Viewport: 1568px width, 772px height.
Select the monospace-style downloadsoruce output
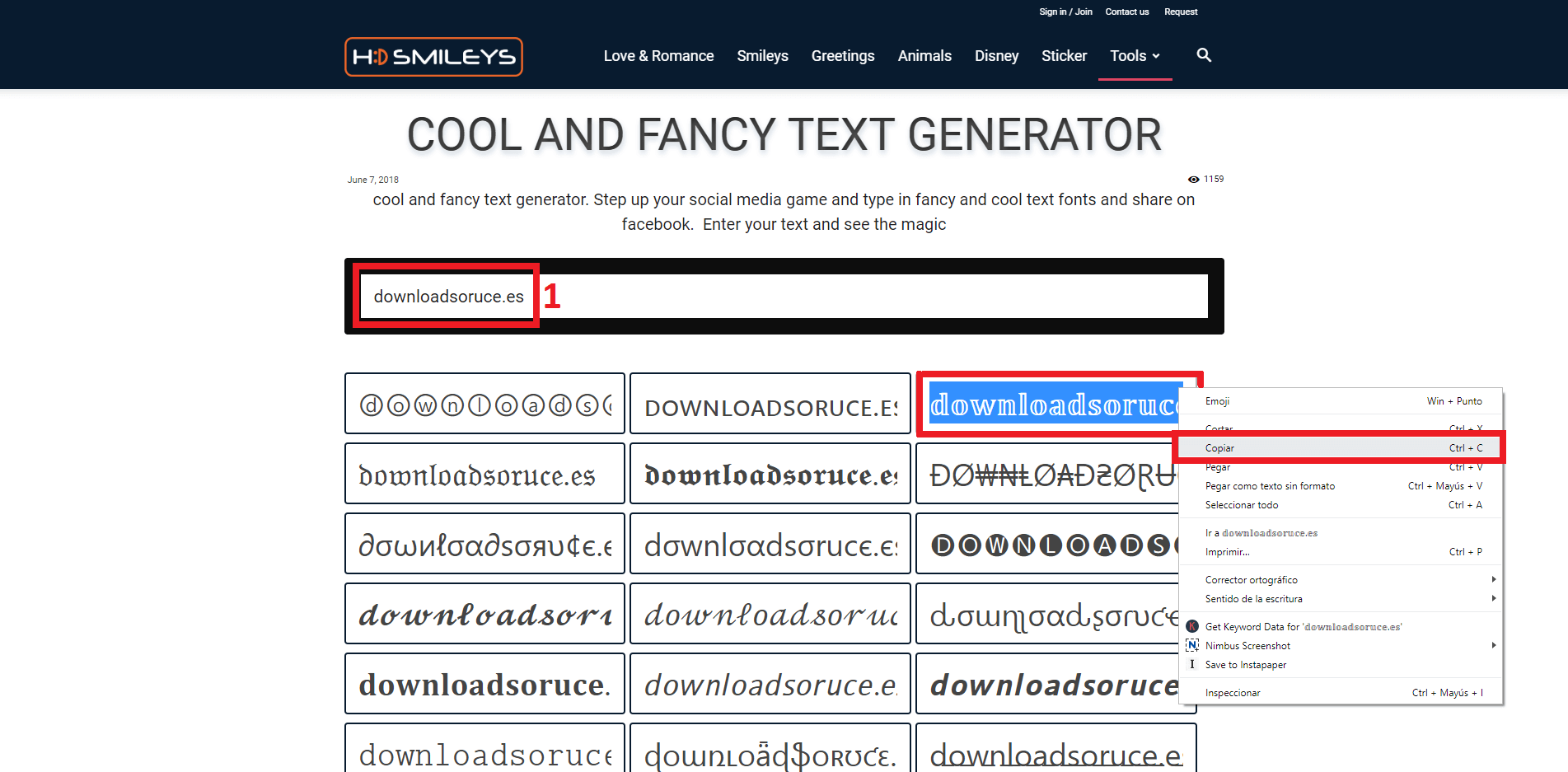(x=484, y=748)
